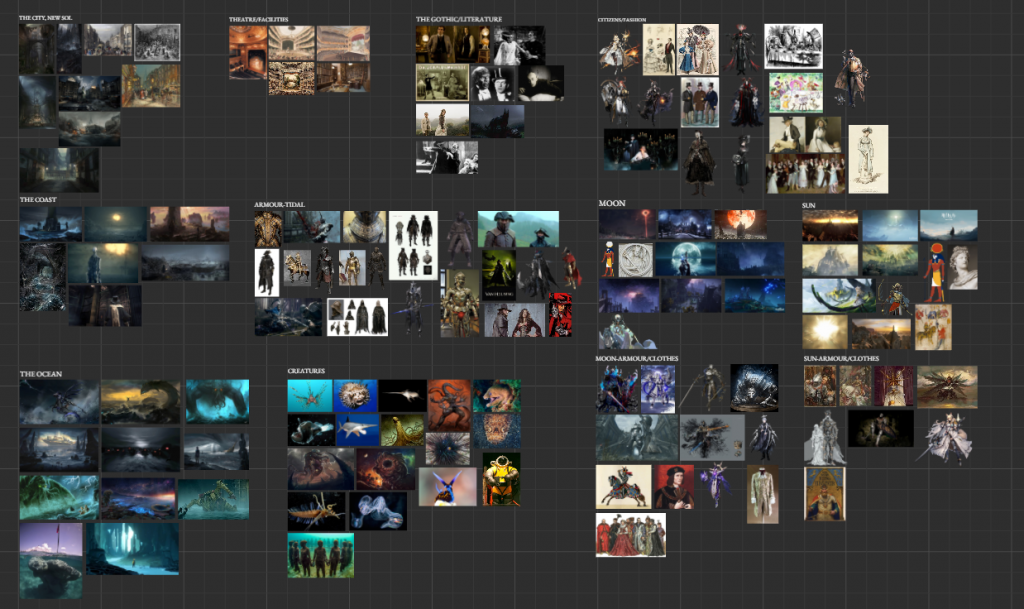
Task: Select the green sea dragon attacking ship image
Action: coord(59,498)
